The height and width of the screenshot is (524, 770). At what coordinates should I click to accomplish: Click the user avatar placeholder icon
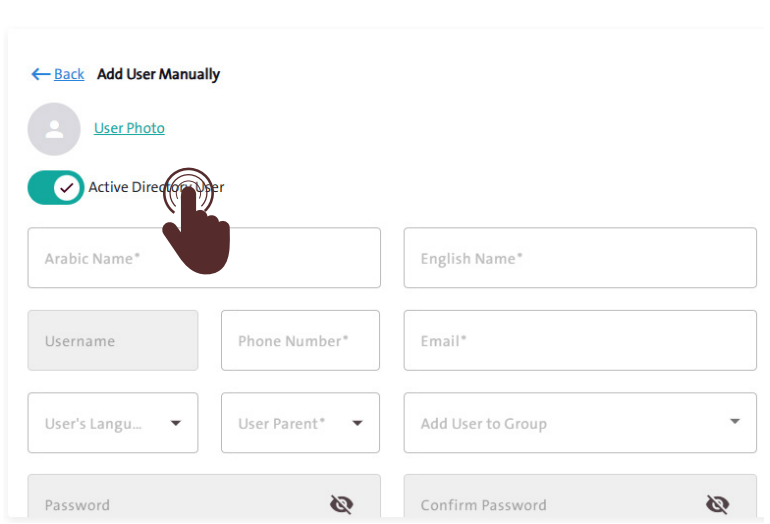pyautogui.click(x=54, y=129)
